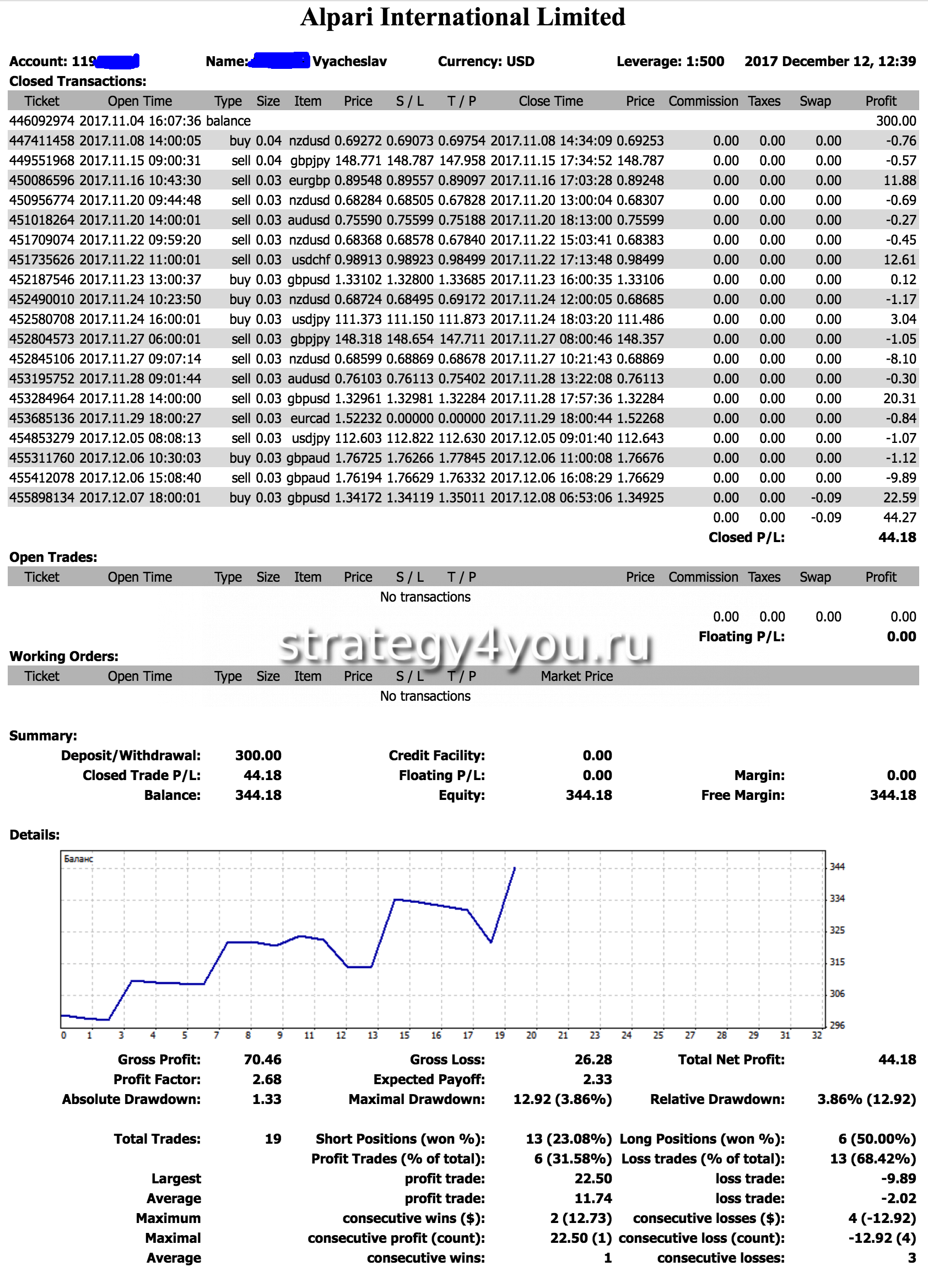Click the Deposit/Withdrawal label in Summary

tap(131, 756)
